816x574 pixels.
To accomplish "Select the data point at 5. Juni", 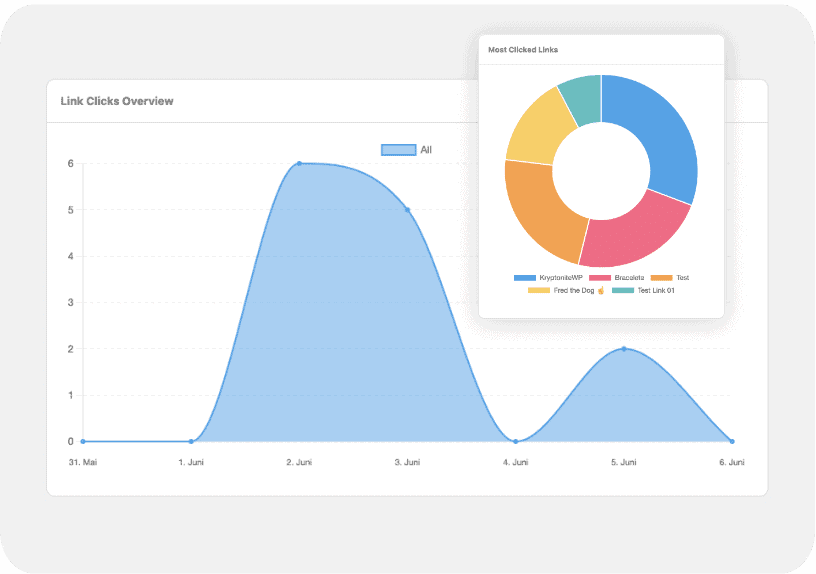I will click(624, 349).
